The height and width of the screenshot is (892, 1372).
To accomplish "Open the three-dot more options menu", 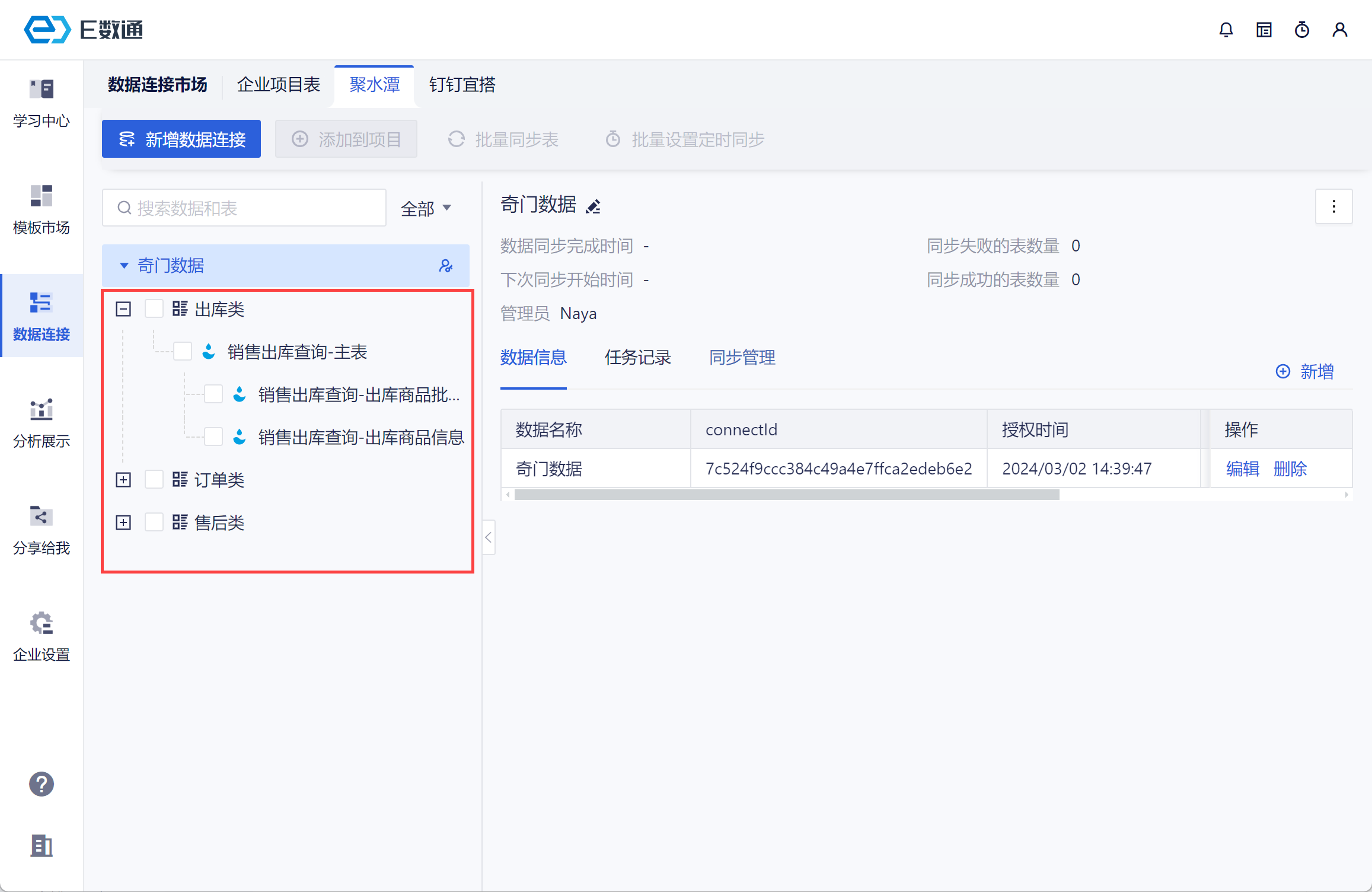I will (x=1333, y=206).
